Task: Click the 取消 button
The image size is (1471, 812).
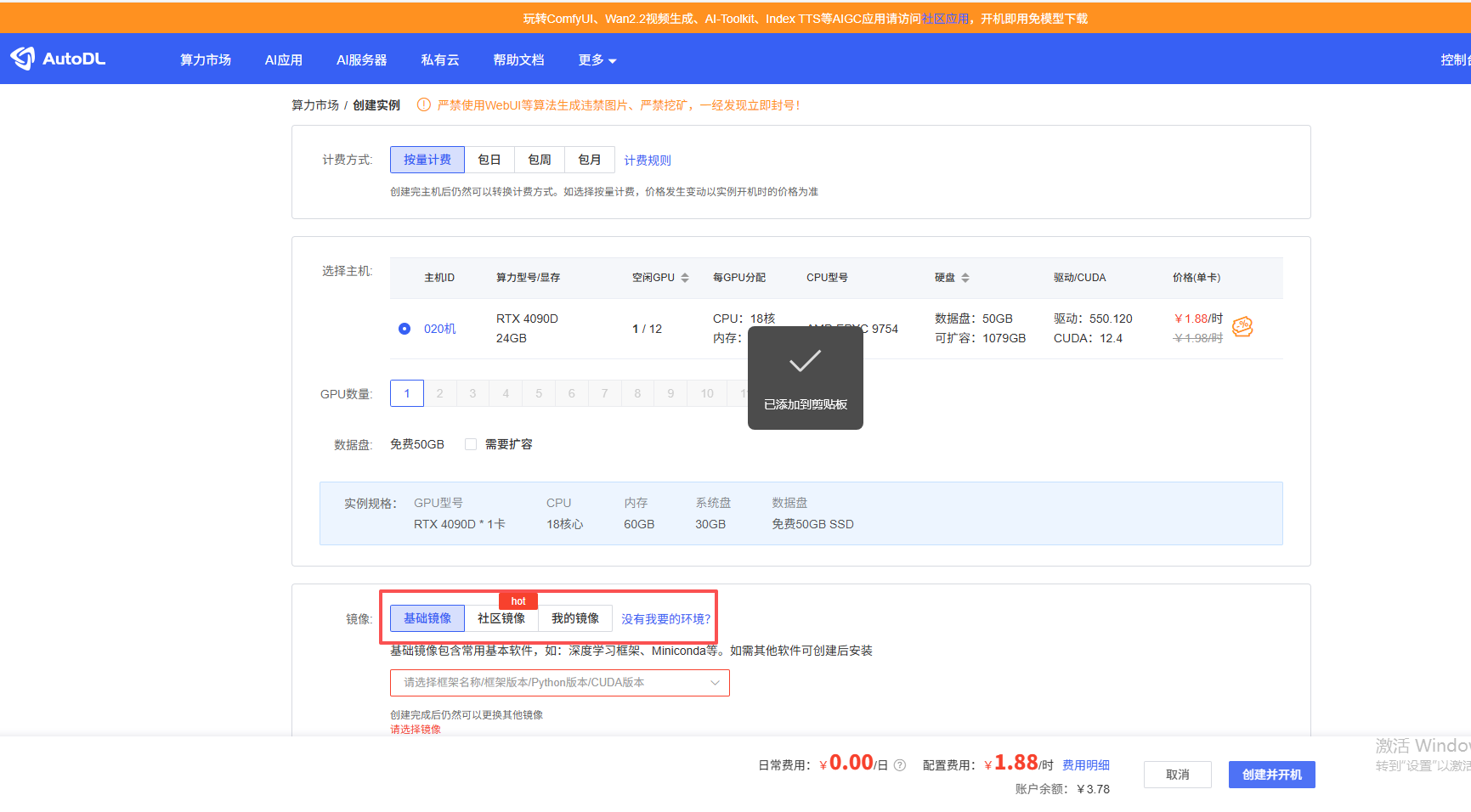Action: click(1177, 775)
